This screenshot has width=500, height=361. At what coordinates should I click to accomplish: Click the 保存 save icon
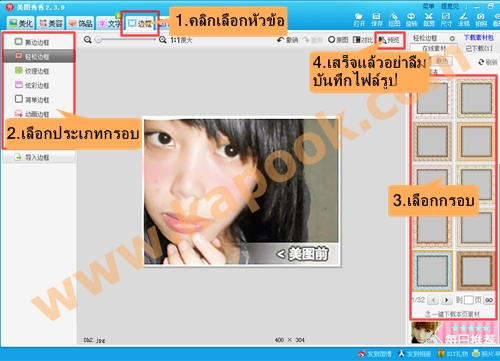click(x=377, y=20)
